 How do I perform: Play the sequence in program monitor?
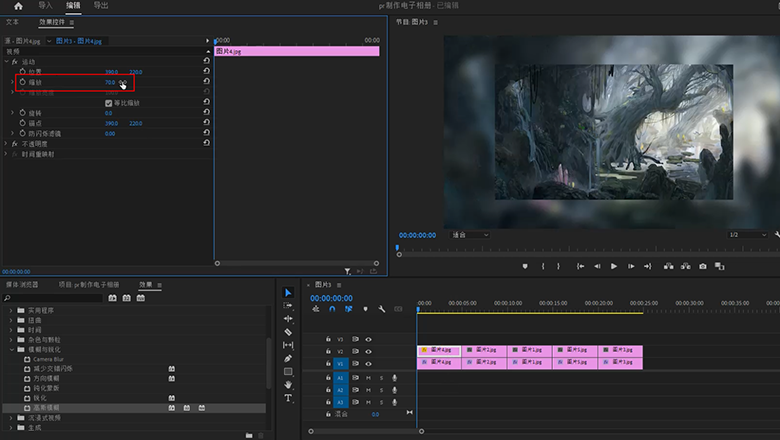pyautogui.click(x=614, y=266)
